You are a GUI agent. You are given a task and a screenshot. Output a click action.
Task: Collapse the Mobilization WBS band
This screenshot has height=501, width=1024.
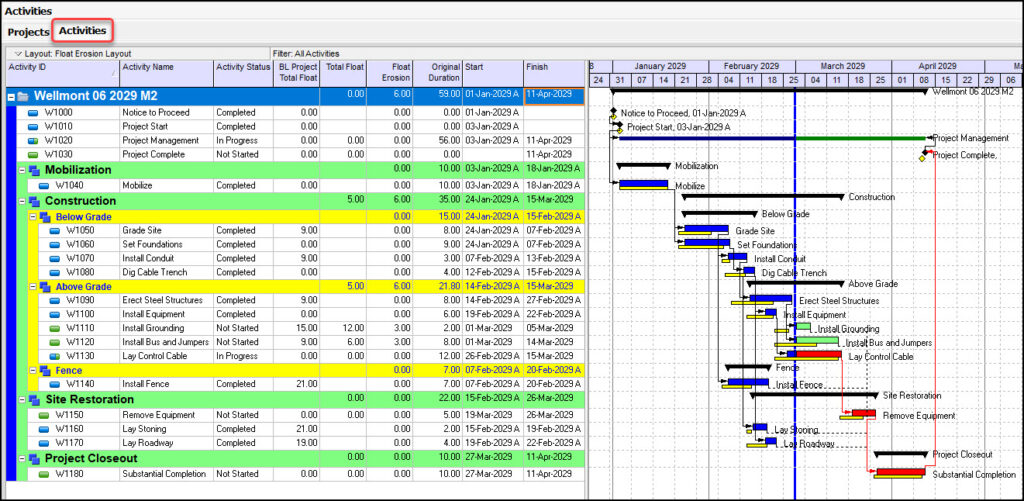21,170
